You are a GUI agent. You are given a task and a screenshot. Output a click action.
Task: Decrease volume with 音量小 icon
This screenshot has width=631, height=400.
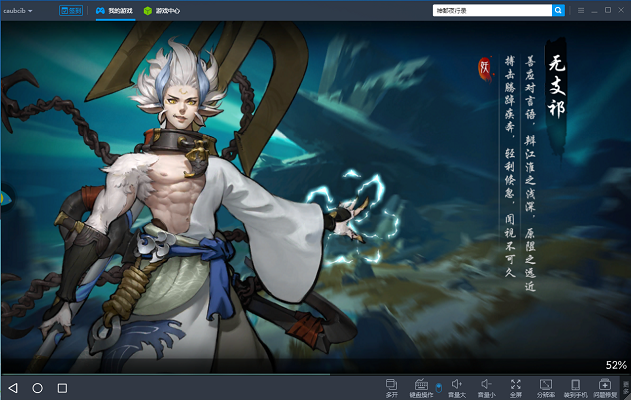tap(486, 388)
